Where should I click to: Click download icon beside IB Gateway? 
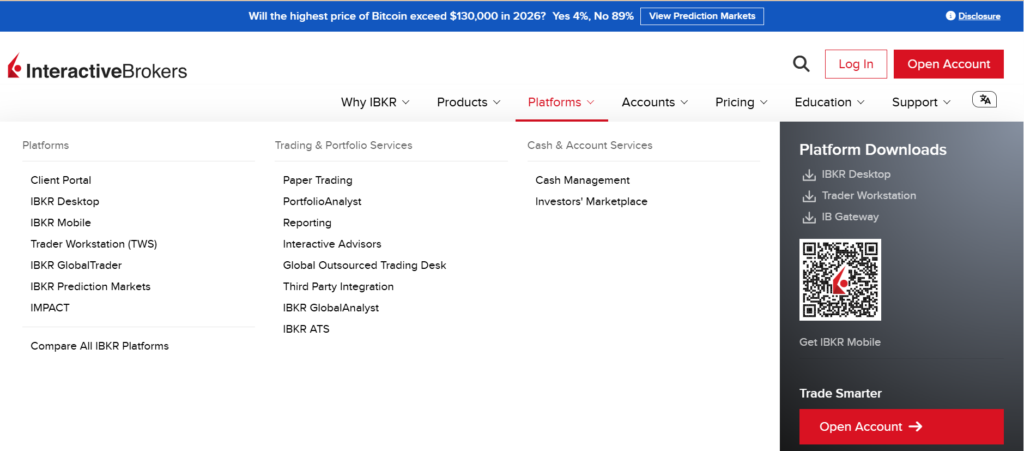pyautogui.click(x=808, y=217)
